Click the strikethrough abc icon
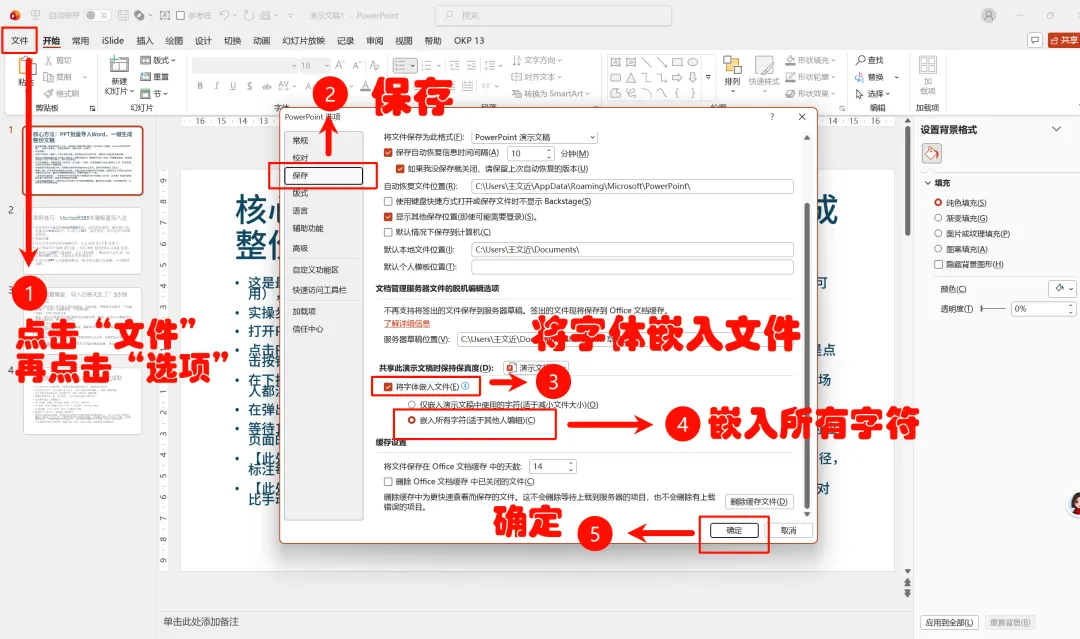The height and width of the screenshot is (639, 1080). tap(266, 86)
